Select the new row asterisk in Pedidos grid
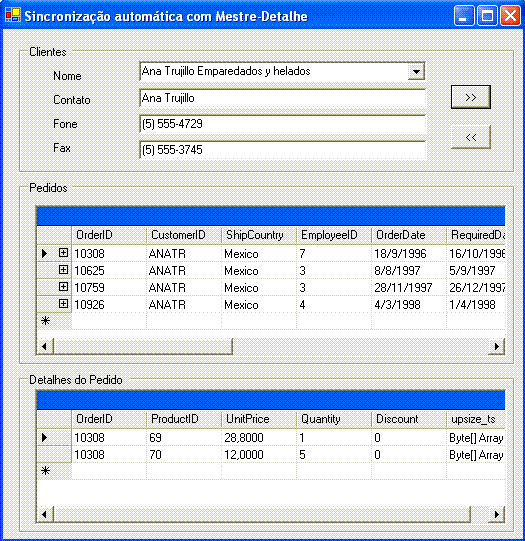Viewport: 525px width, 541px height. (46, 321)
